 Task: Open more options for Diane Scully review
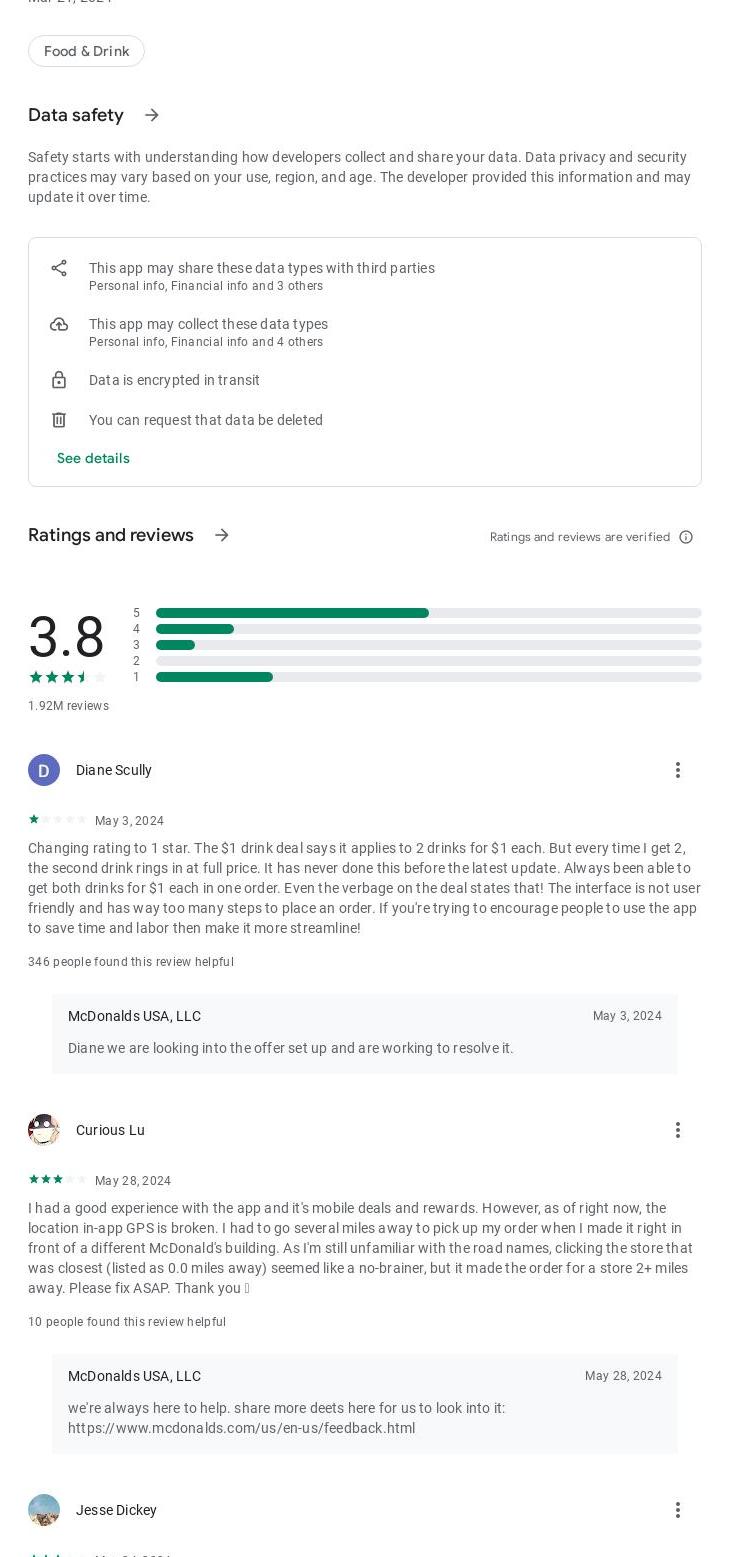(x=678, y=770)
